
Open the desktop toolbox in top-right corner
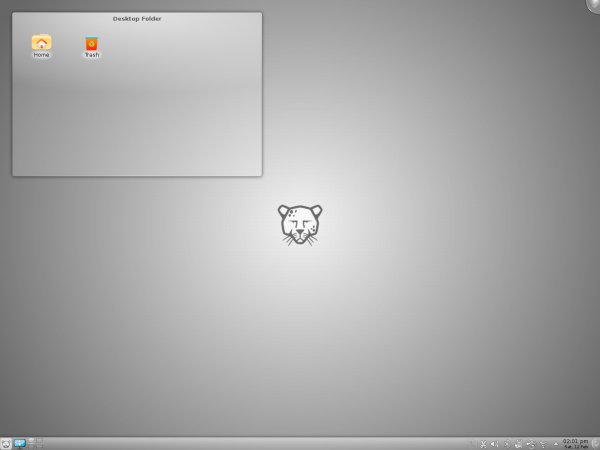point(593,5)
